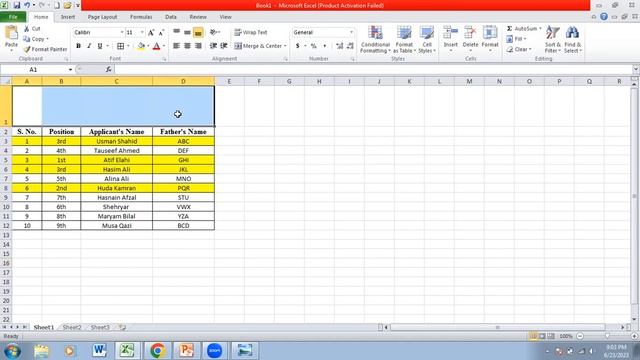Select the Format Painter brush
Viewport: 640px width, 360px height.
tap(27, 49)
